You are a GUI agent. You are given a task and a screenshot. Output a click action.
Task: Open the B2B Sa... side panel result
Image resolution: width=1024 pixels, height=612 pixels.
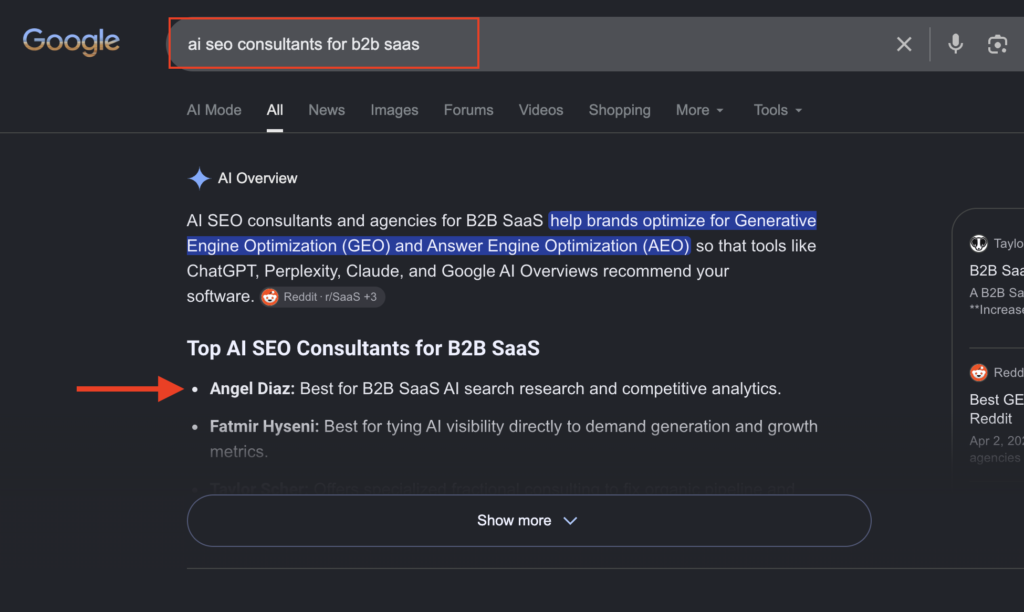point(996,270)
